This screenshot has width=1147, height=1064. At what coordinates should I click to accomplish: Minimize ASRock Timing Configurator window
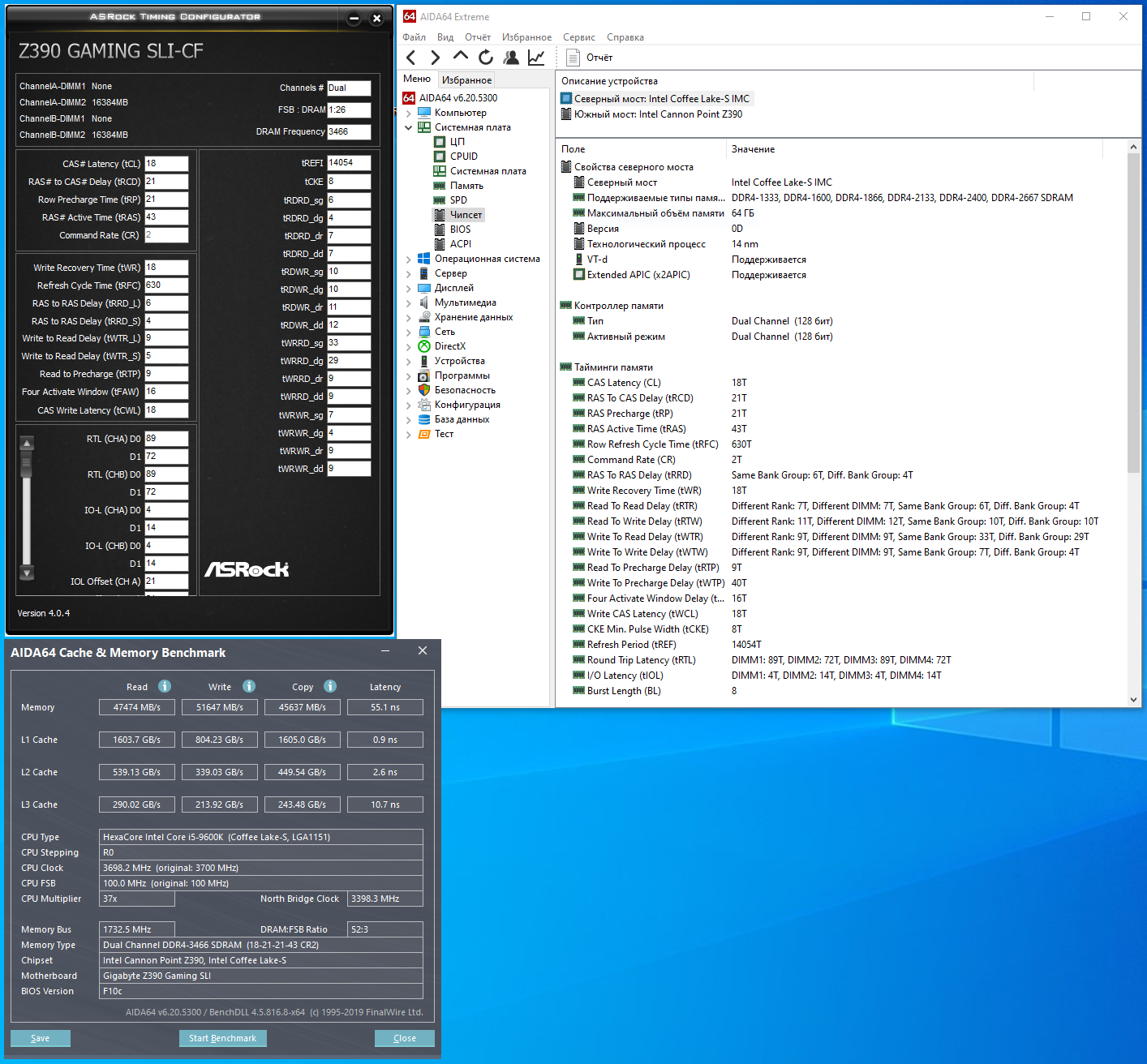point(354,19)
